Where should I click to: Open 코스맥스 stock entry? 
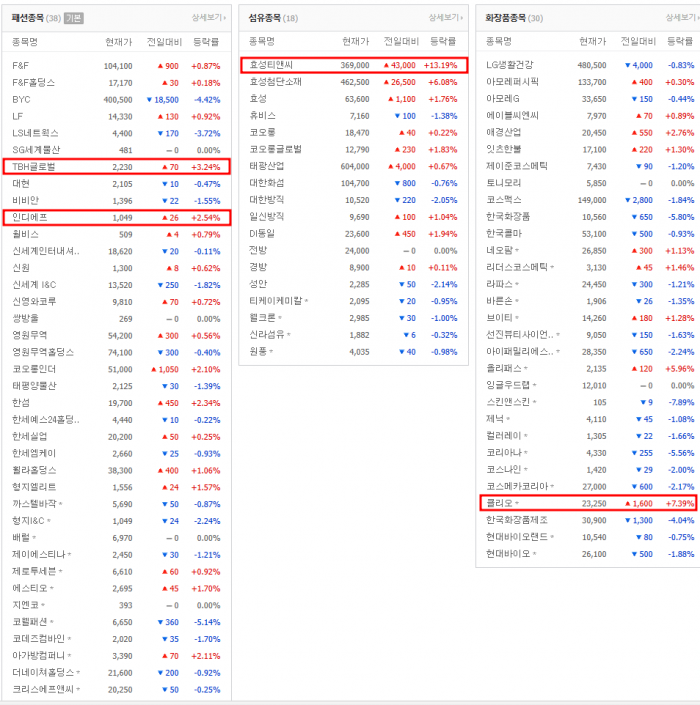point(504,200)
